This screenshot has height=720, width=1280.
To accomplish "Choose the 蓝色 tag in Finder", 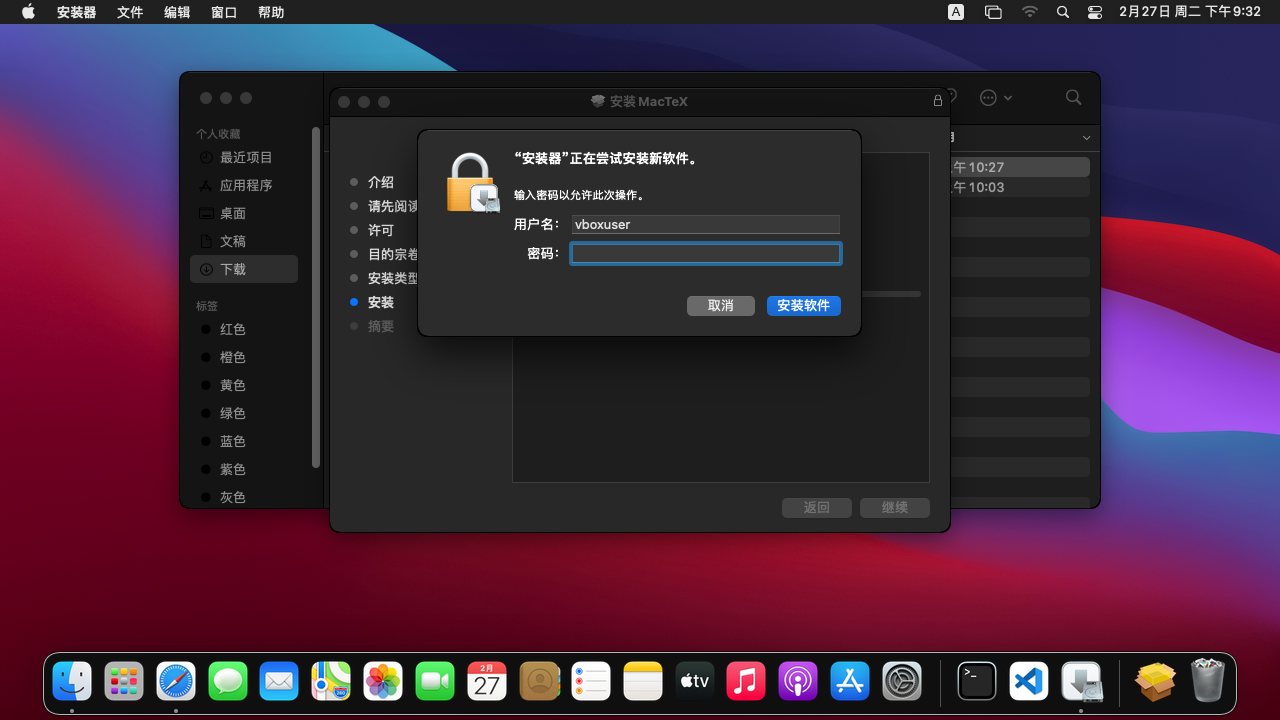I will 244,441.
